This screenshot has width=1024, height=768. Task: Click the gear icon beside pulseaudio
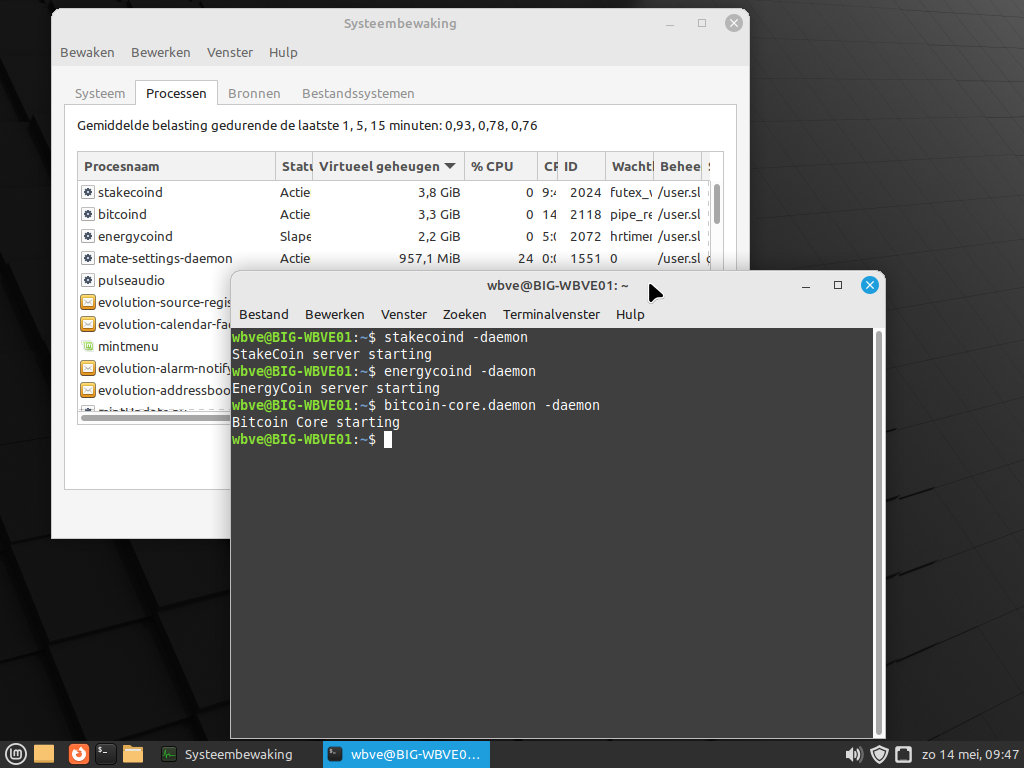click(x=88, y=280)
